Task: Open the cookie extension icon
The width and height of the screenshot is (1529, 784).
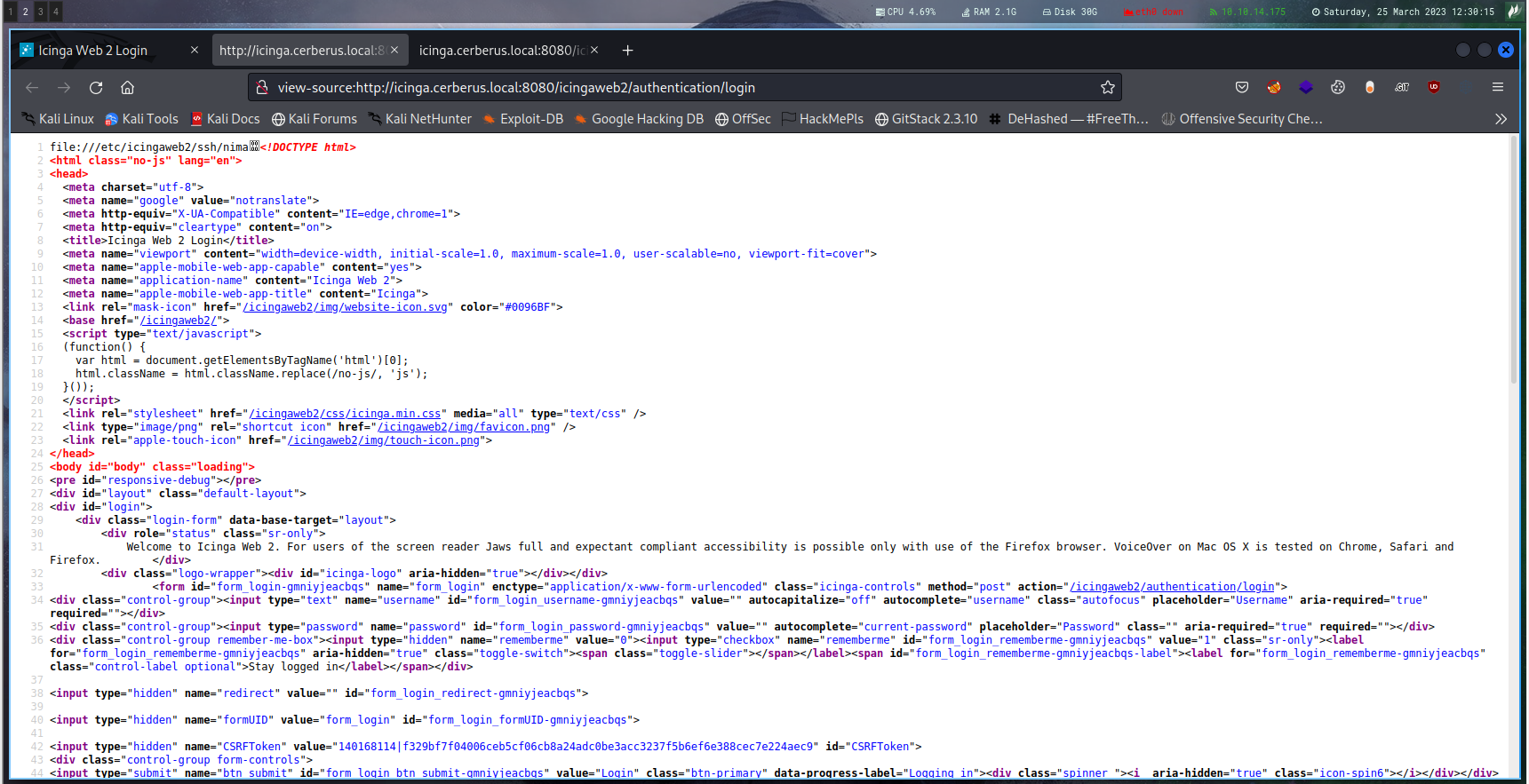Action: tap(1338, 87)
